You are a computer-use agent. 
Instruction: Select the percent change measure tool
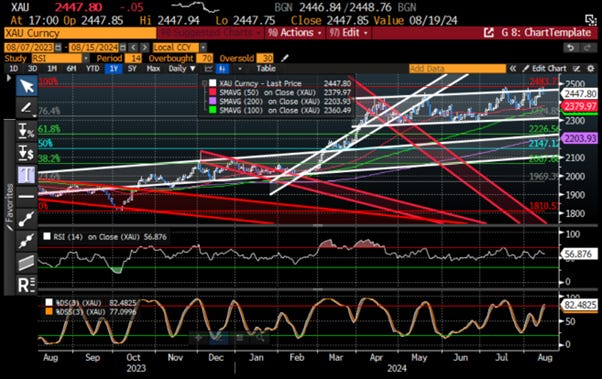click(26, 131)
